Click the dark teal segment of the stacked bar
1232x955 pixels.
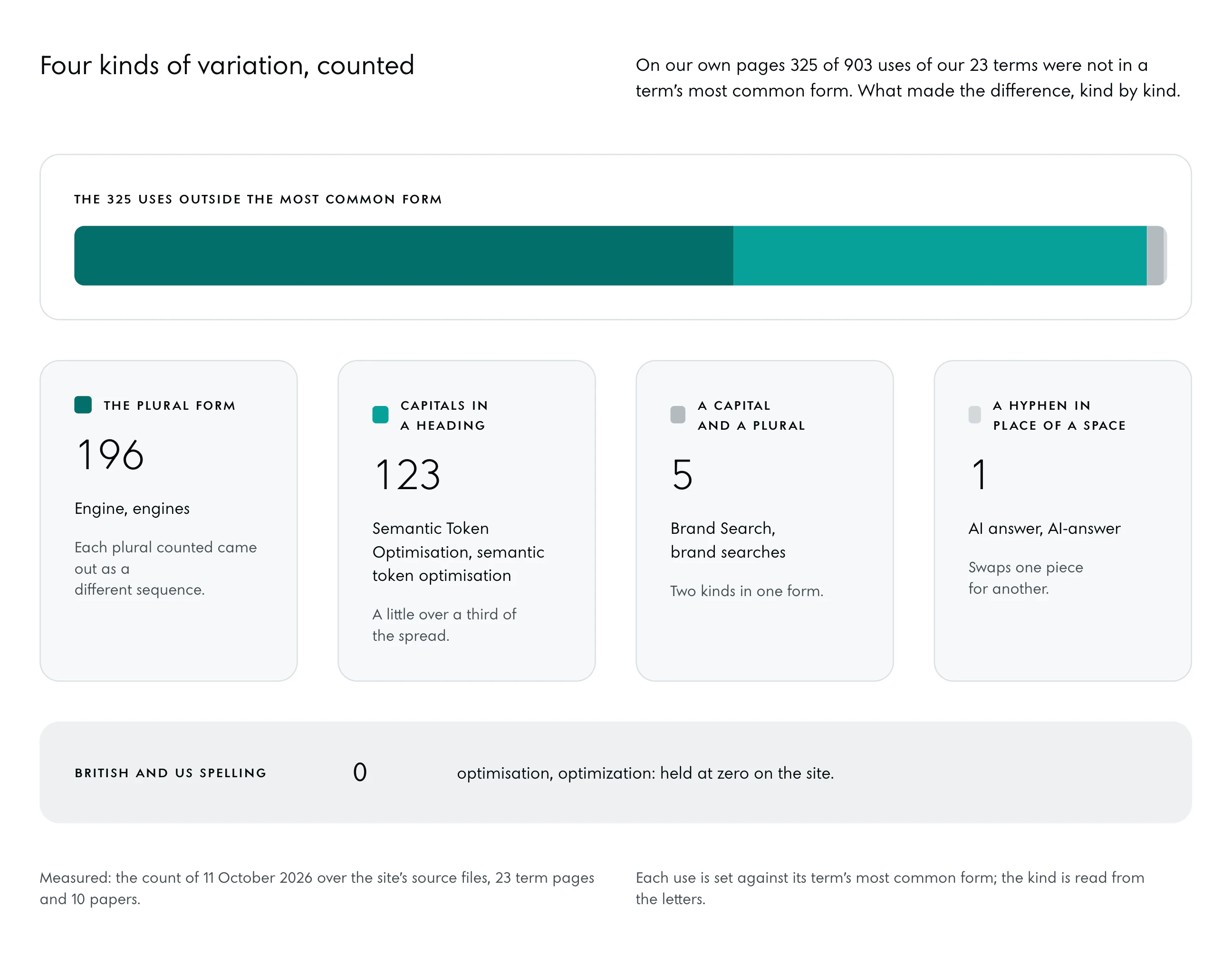[x=404, y=256]
